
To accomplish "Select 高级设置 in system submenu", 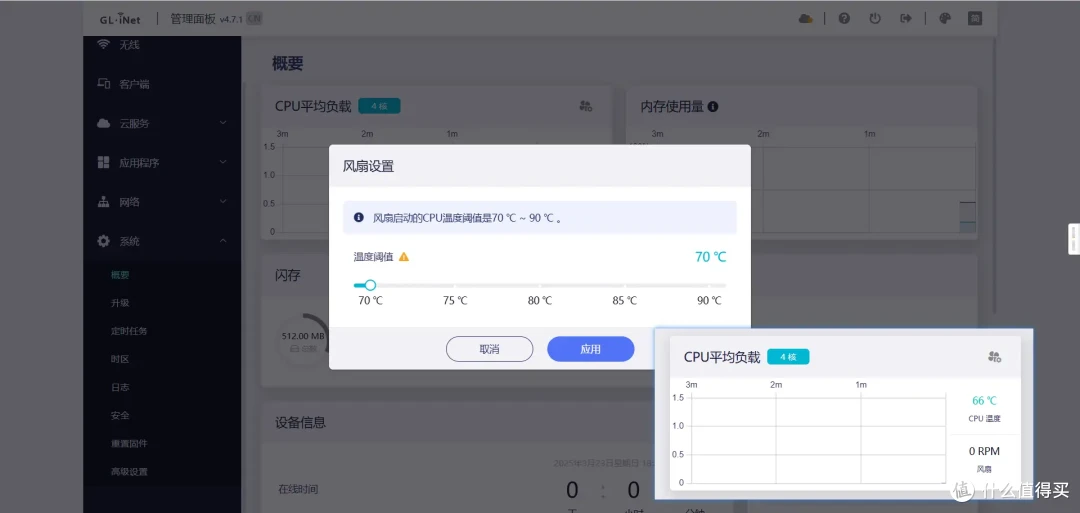I will (129, 472).
